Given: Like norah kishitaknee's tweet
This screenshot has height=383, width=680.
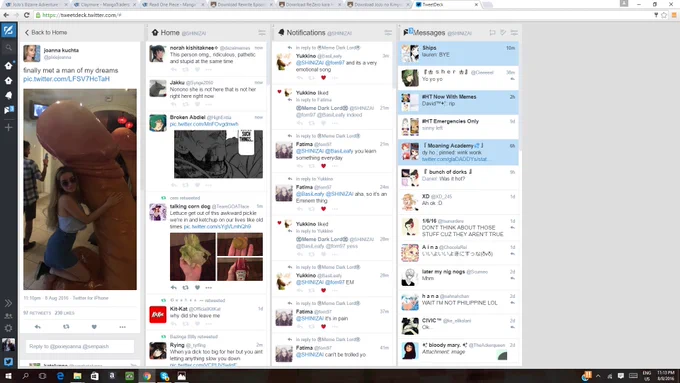Looking at the screenshot, I should coord(197,69).
